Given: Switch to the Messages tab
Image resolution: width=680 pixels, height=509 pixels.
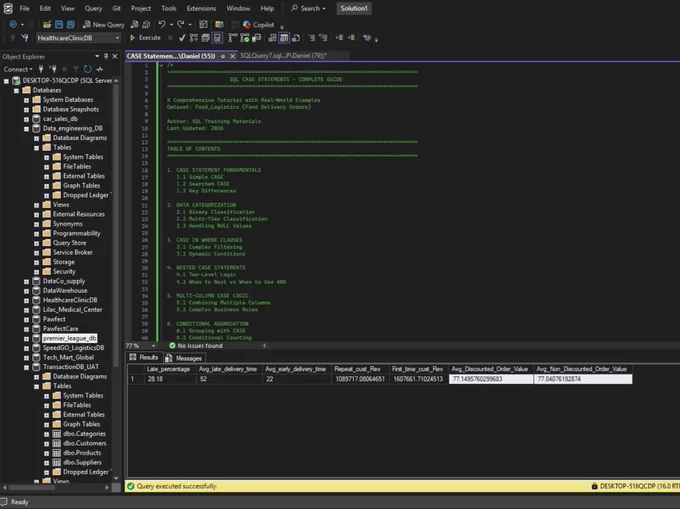Looking at the screenshot, I should 184,358.
